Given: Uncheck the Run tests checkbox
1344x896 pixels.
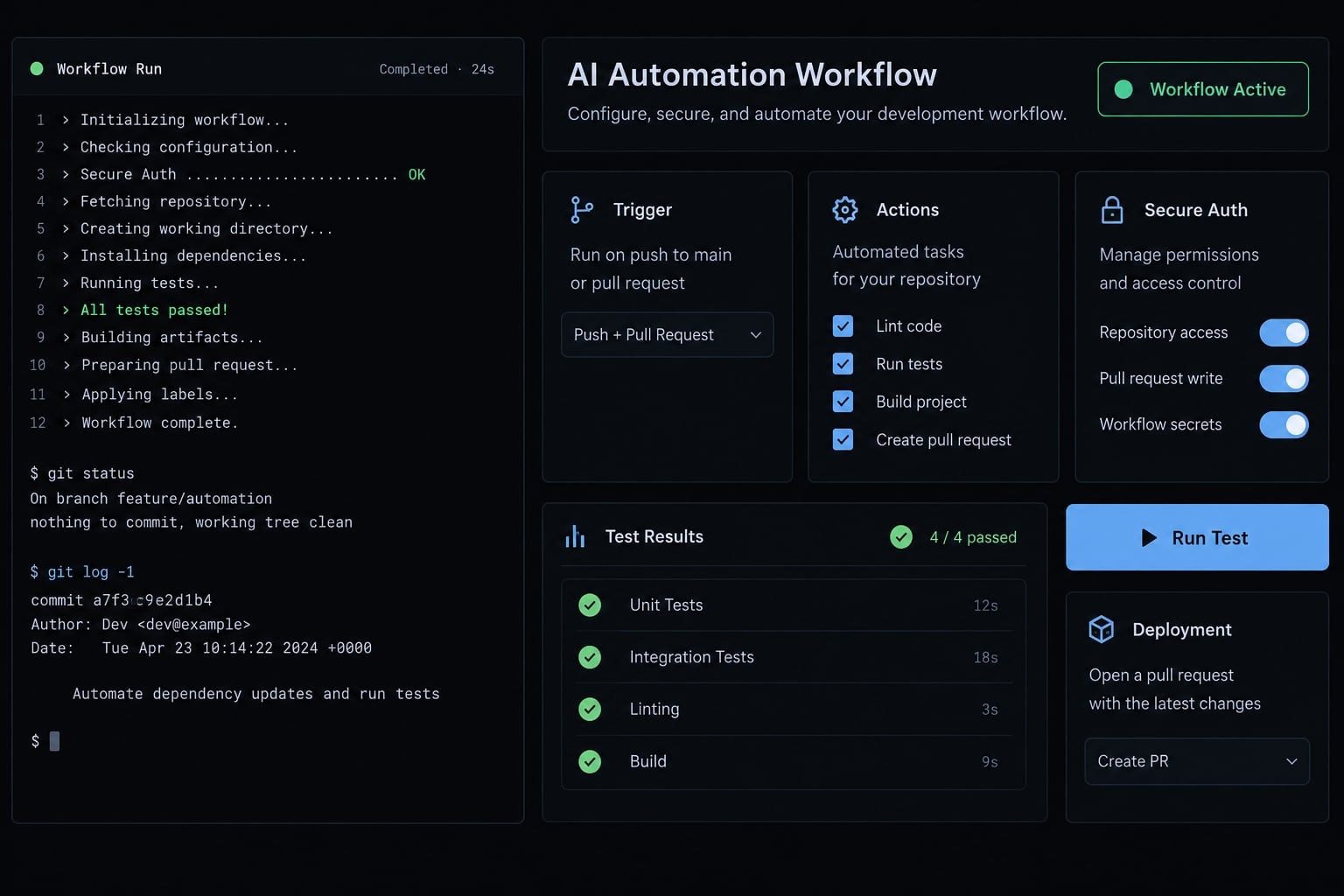Looking at the screenshot, I should click(843, 364).
